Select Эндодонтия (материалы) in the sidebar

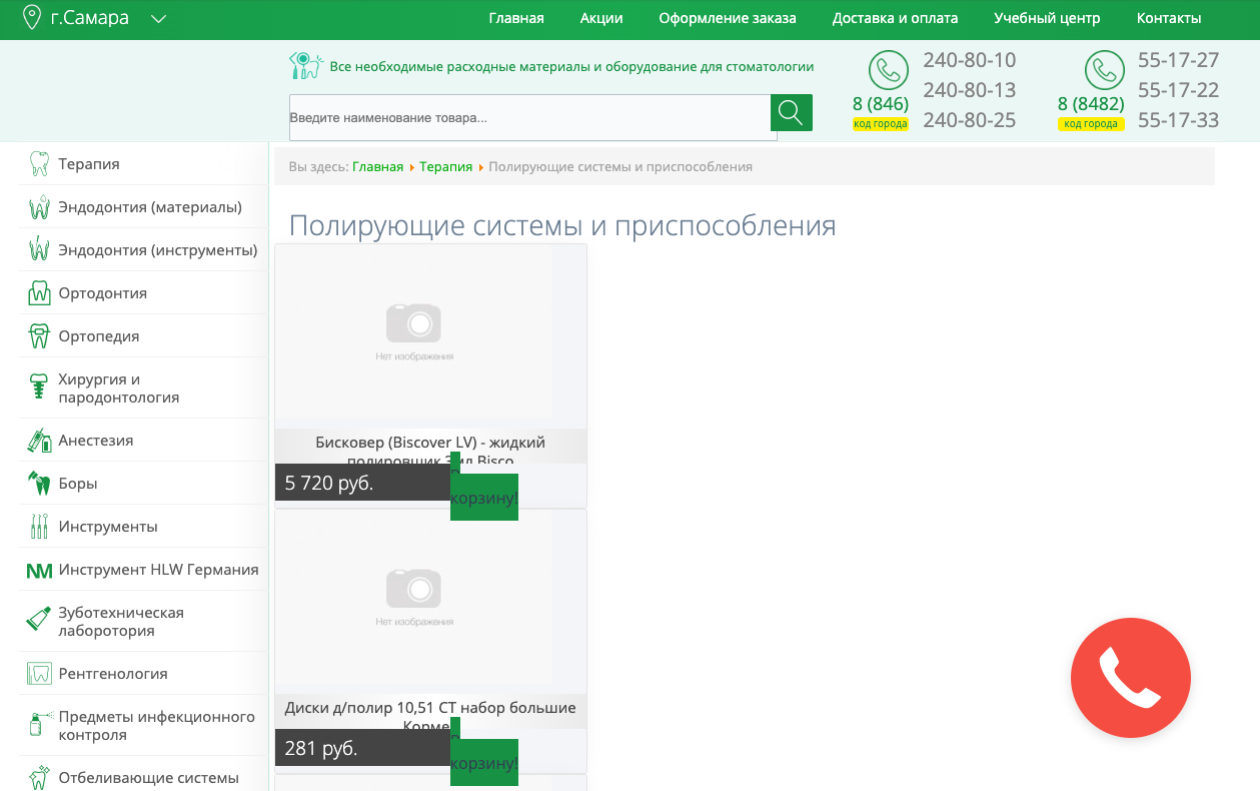point(150,207)
